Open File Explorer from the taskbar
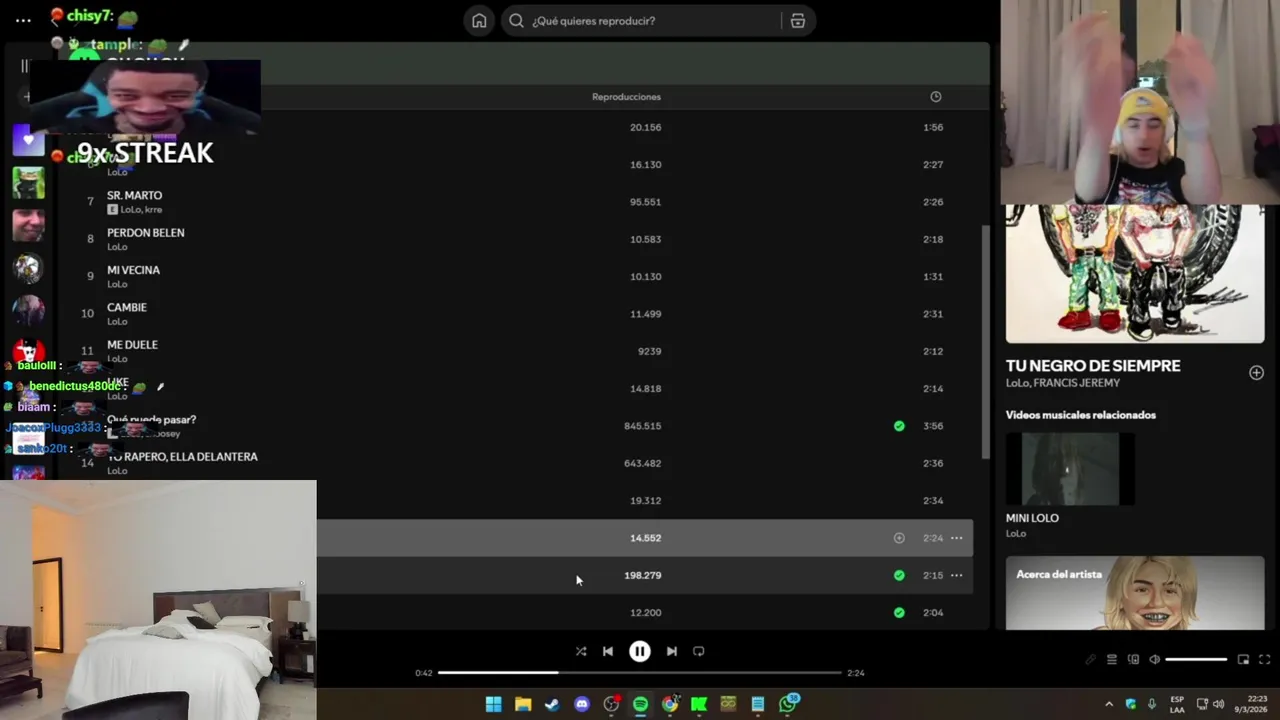 pyautogui.click(x=523, y=704)
